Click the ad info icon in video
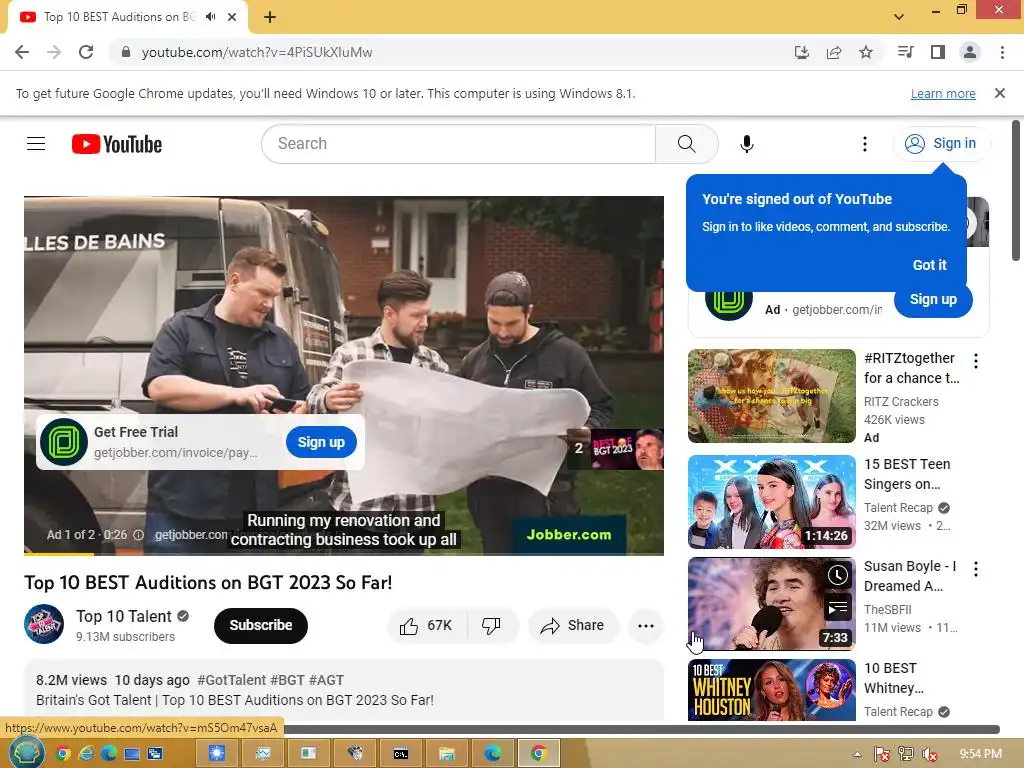 click(138, 535)
